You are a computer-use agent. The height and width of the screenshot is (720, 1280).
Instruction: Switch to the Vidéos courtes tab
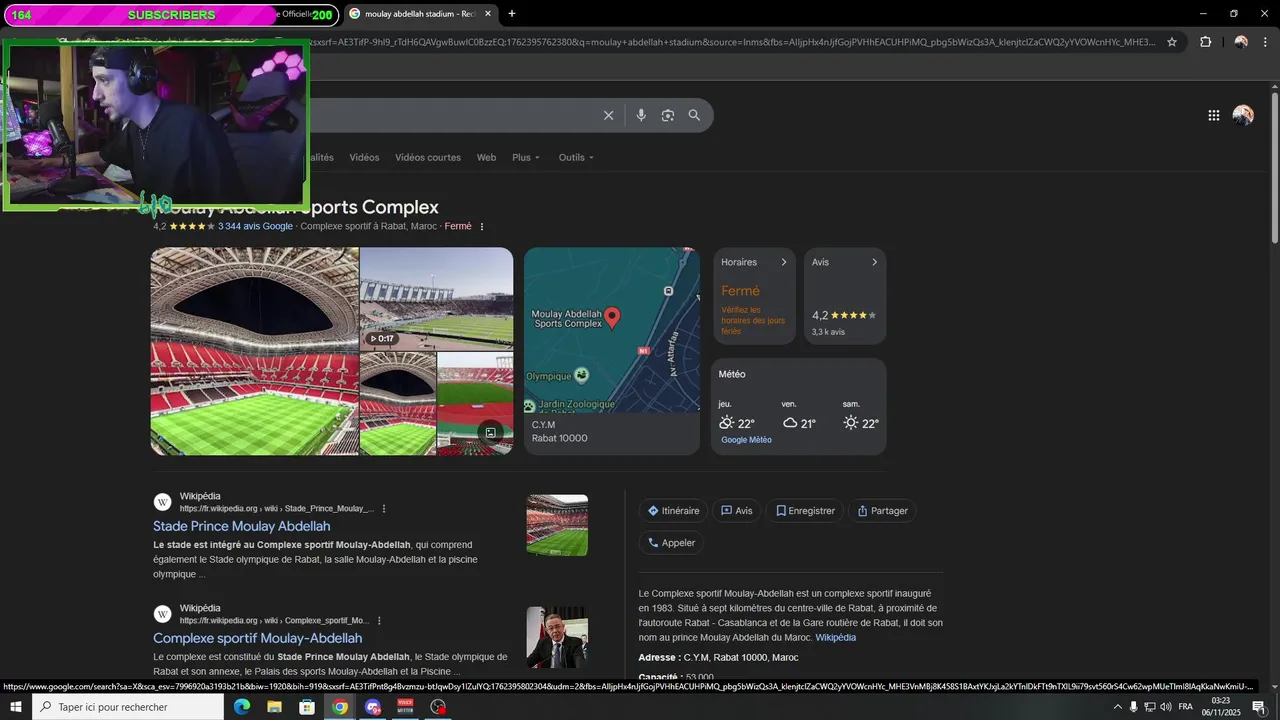click(428, 157)
